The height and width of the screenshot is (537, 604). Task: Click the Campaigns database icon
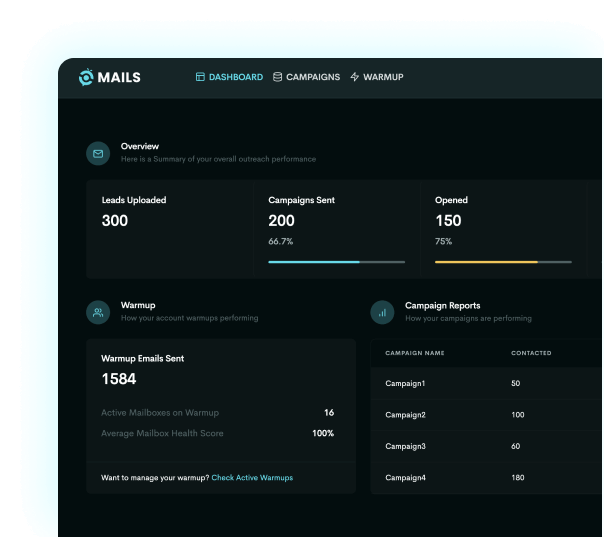pyautogui.click(x=277, y=77)
